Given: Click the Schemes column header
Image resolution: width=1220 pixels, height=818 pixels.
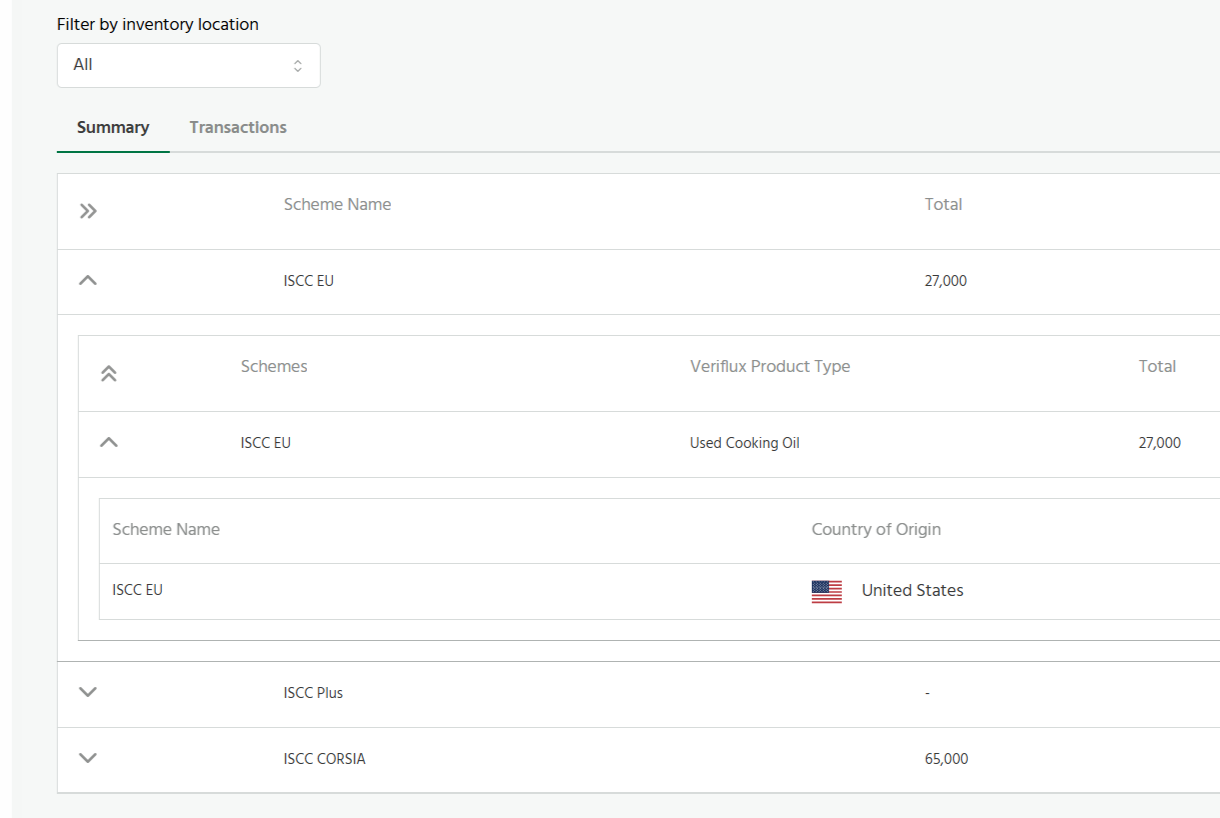Looking at the screenshot, I should click(274, 366).
